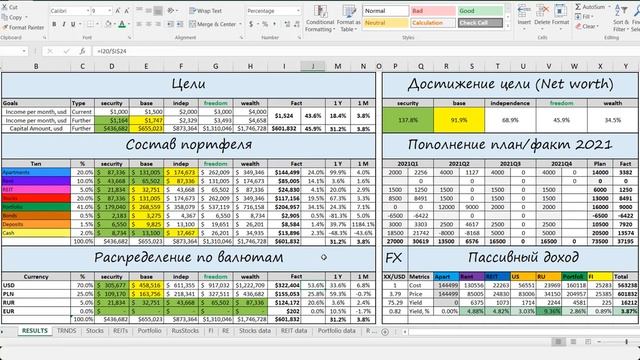
Task: Open Merge & Center dropdown arrow
Action: [240, 24]
